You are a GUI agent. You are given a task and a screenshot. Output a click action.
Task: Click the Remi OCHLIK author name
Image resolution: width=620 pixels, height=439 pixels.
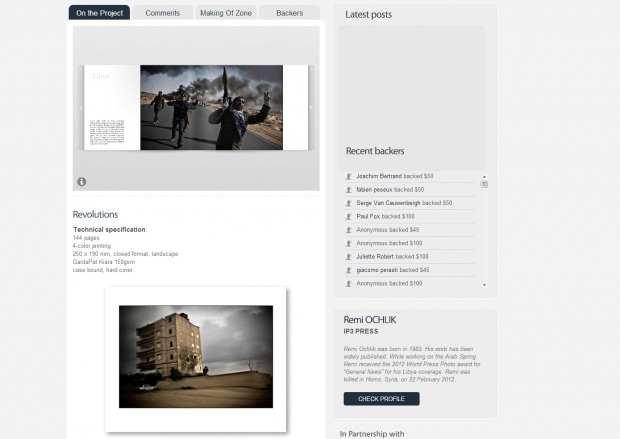point(372,320)
